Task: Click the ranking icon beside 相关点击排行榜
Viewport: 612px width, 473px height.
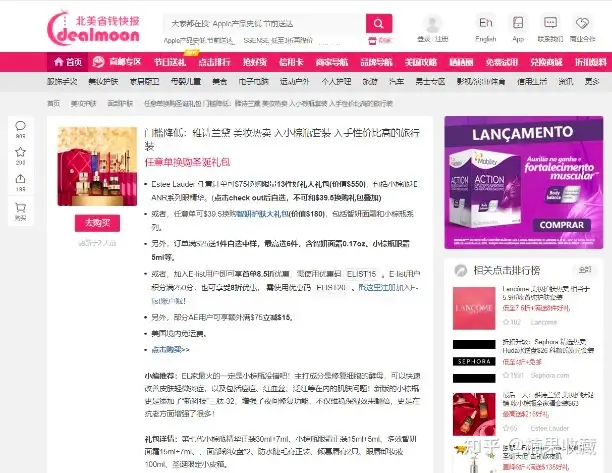Action: click(461, 270)
